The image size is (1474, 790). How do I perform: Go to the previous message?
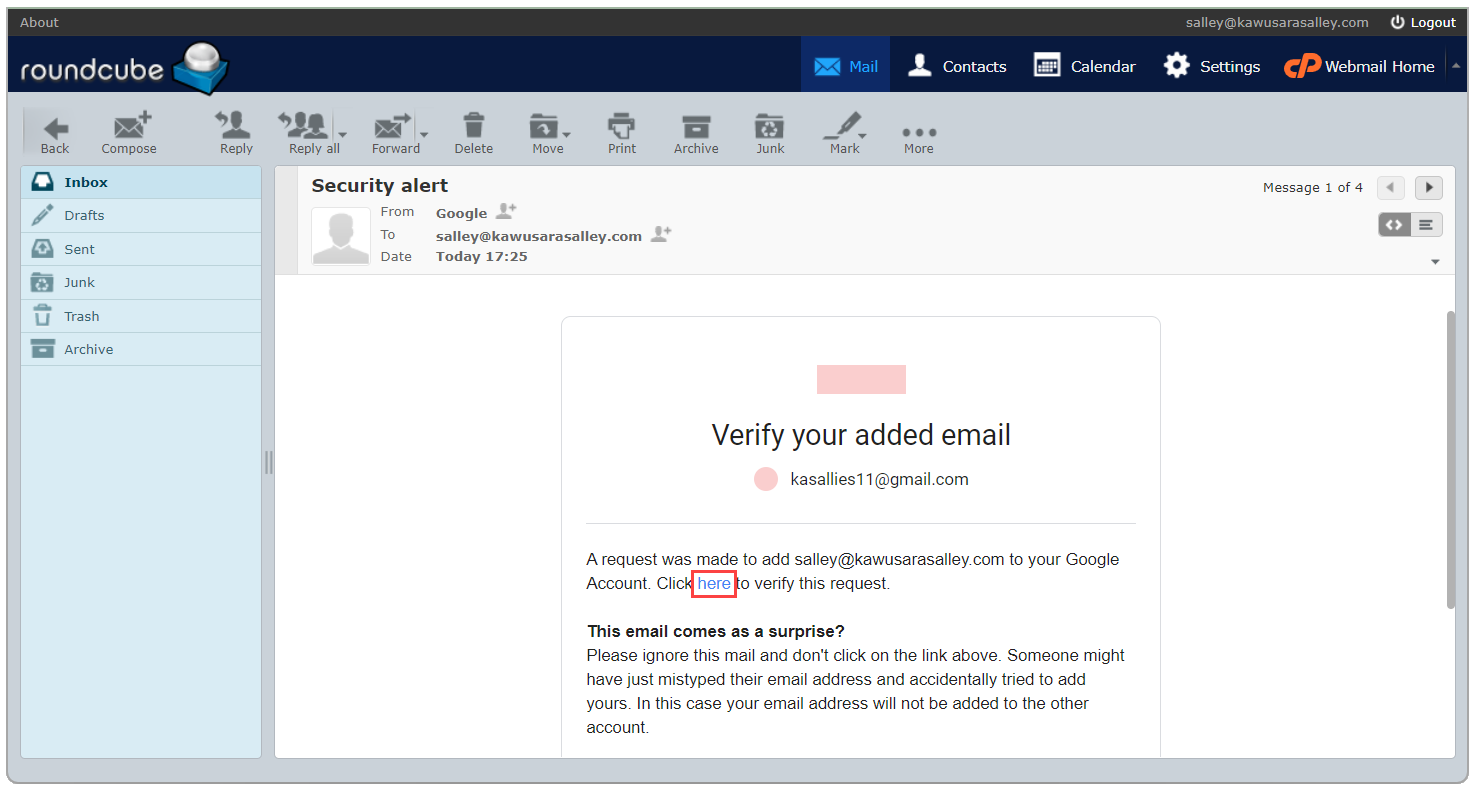click(1391, 187)
